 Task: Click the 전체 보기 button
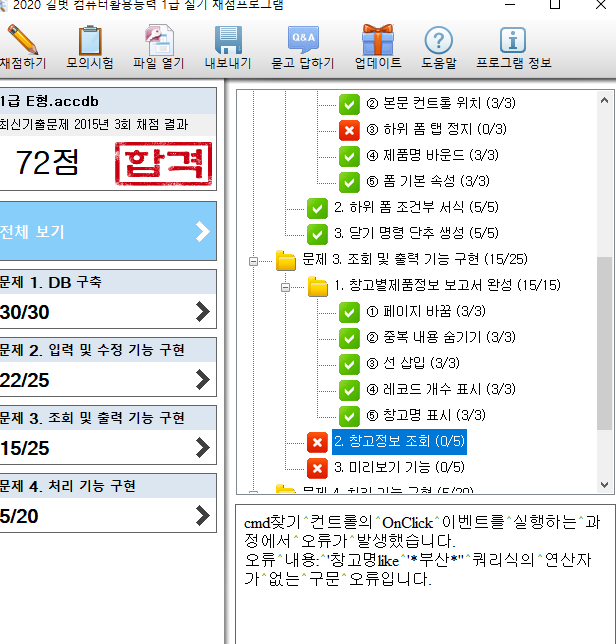(108, 231)
